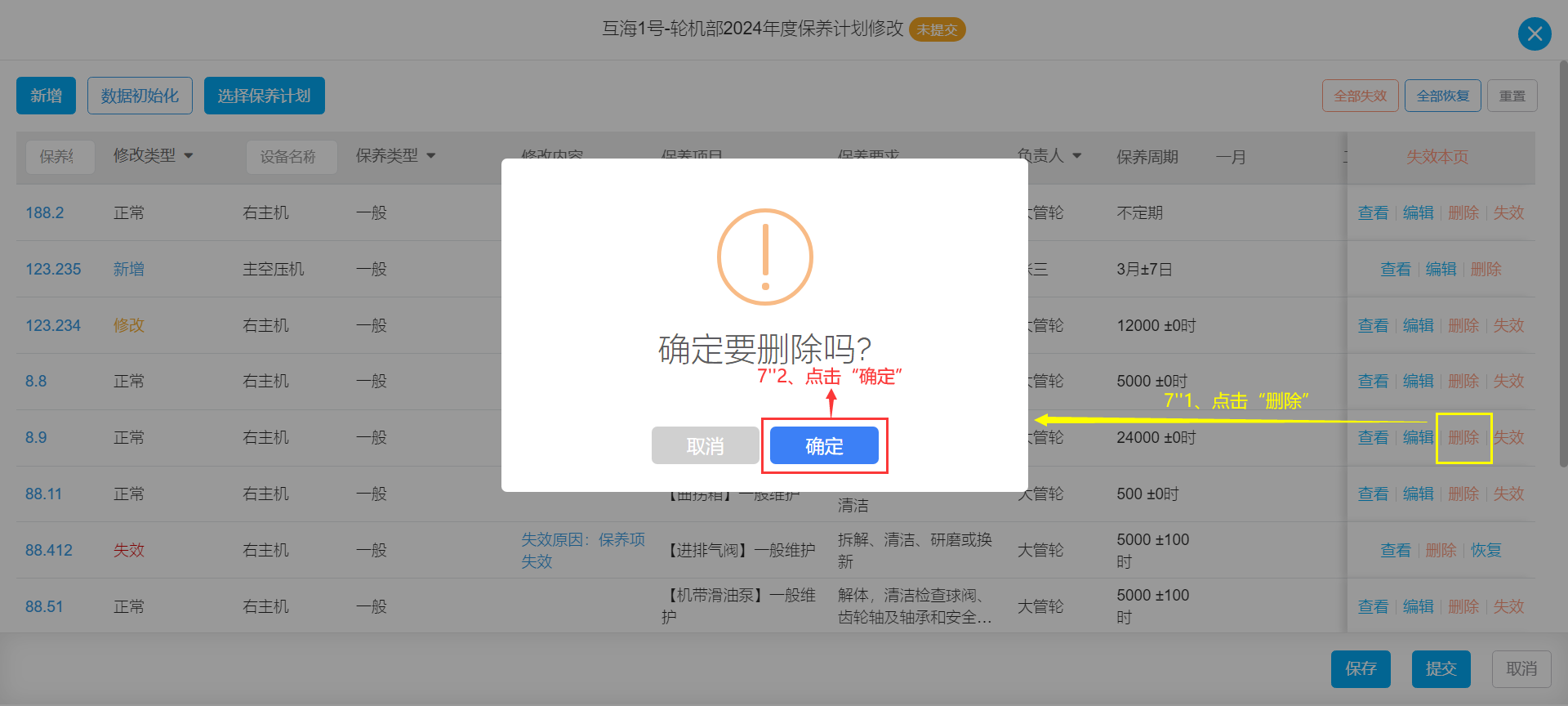The image size is (1568, 706).
Task: Click 删除 in row 8.9
Action: point(1463,437)
